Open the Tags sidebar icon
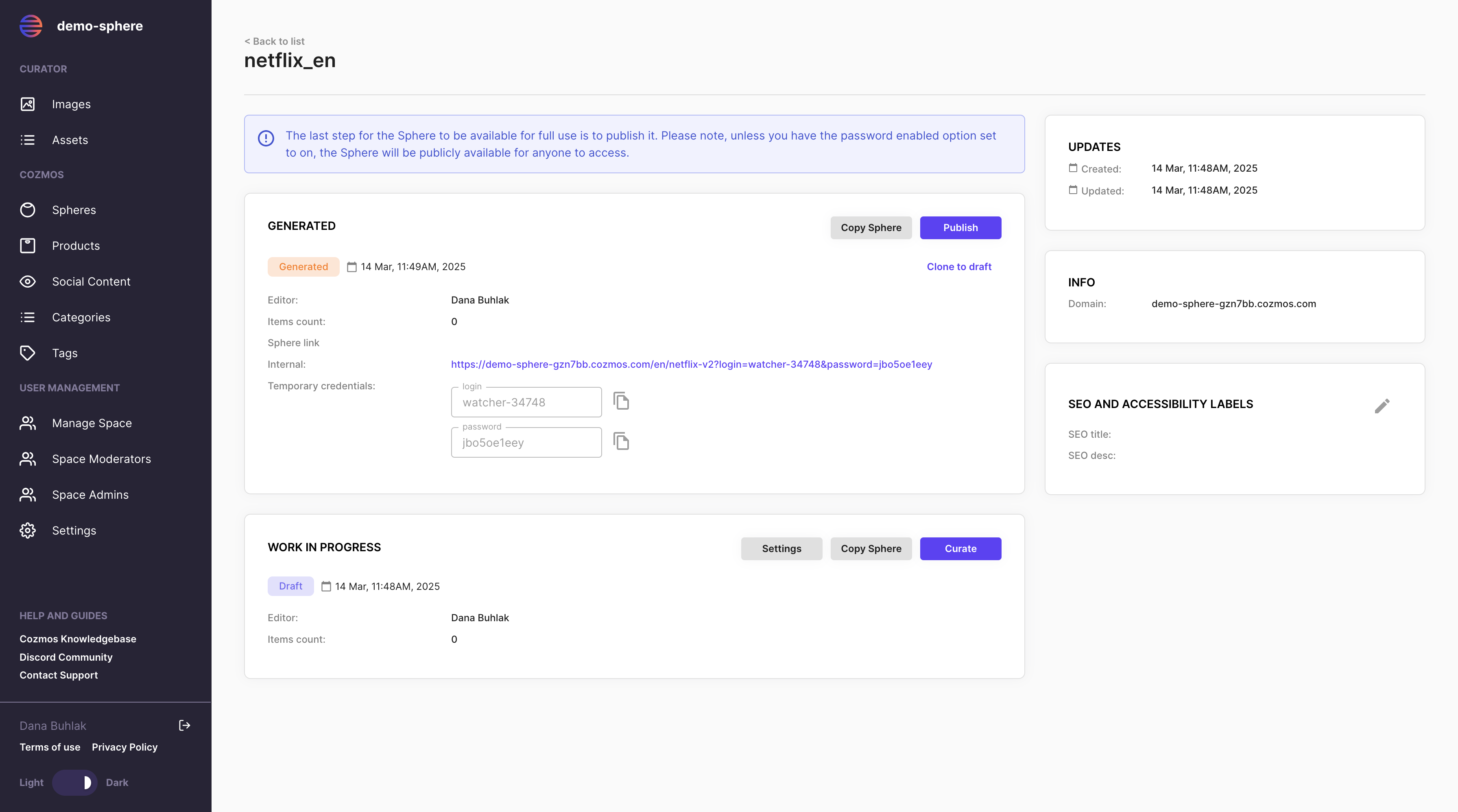 click(28, 353)
